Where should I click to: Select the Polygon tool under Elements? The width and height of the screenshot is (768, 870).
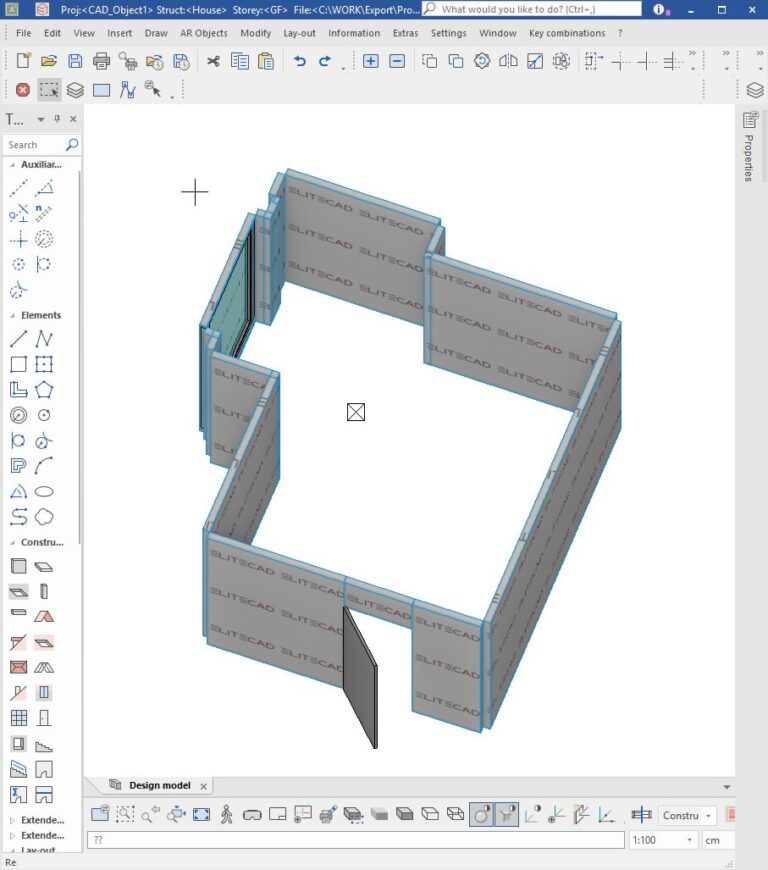pos(44,390)
